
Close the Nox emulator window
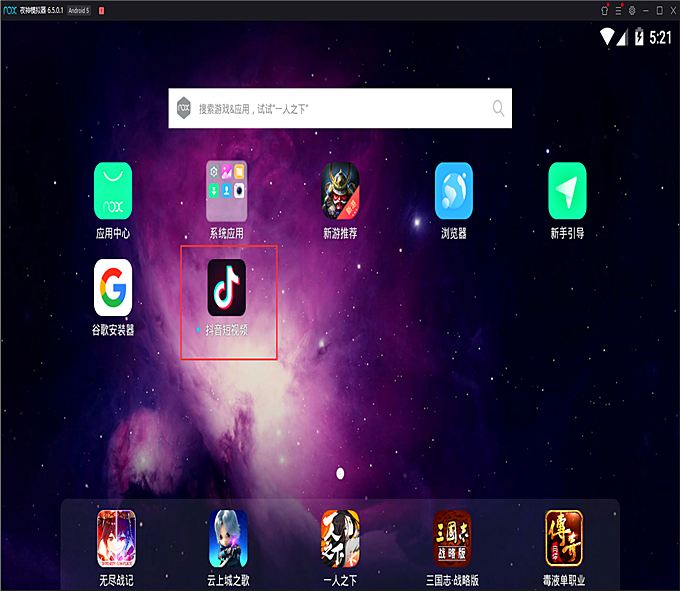click(673, 10)
